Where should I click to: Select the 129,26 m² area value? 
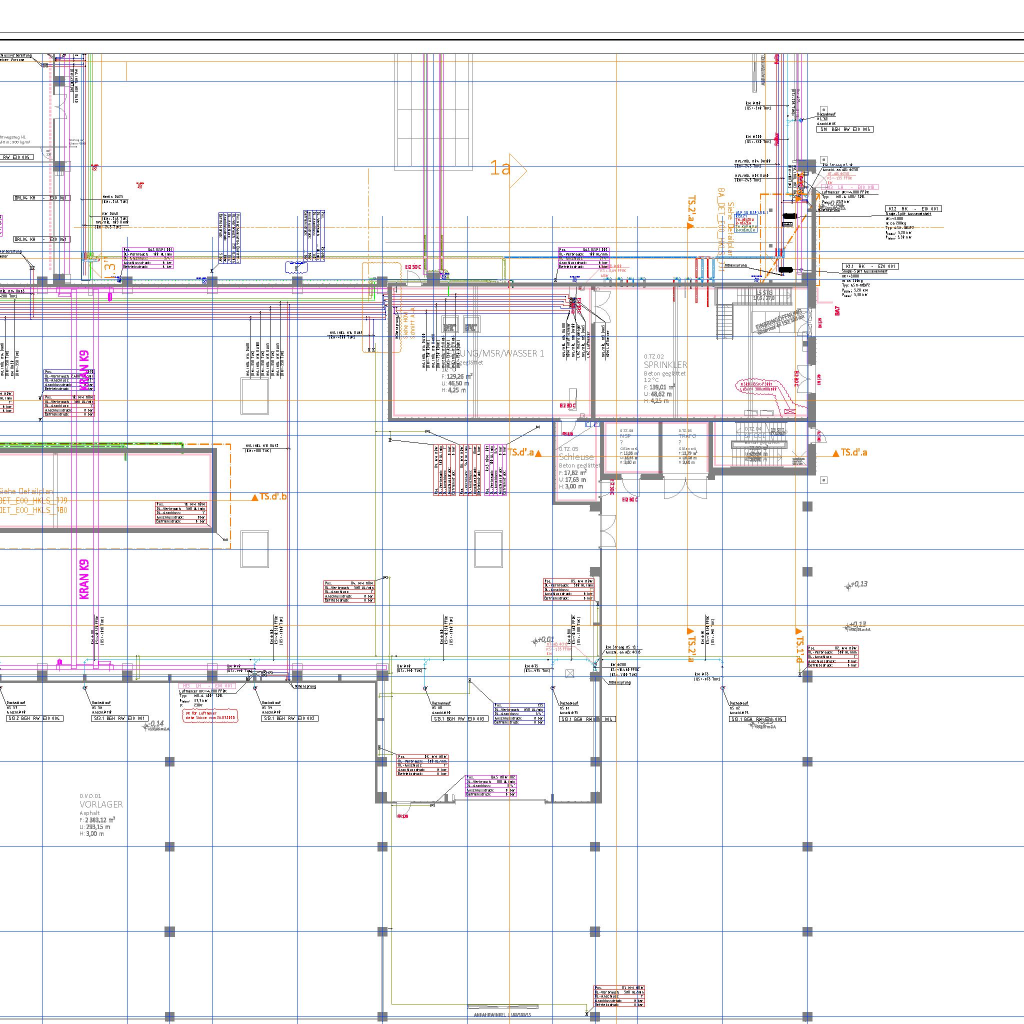pos(459,376)
